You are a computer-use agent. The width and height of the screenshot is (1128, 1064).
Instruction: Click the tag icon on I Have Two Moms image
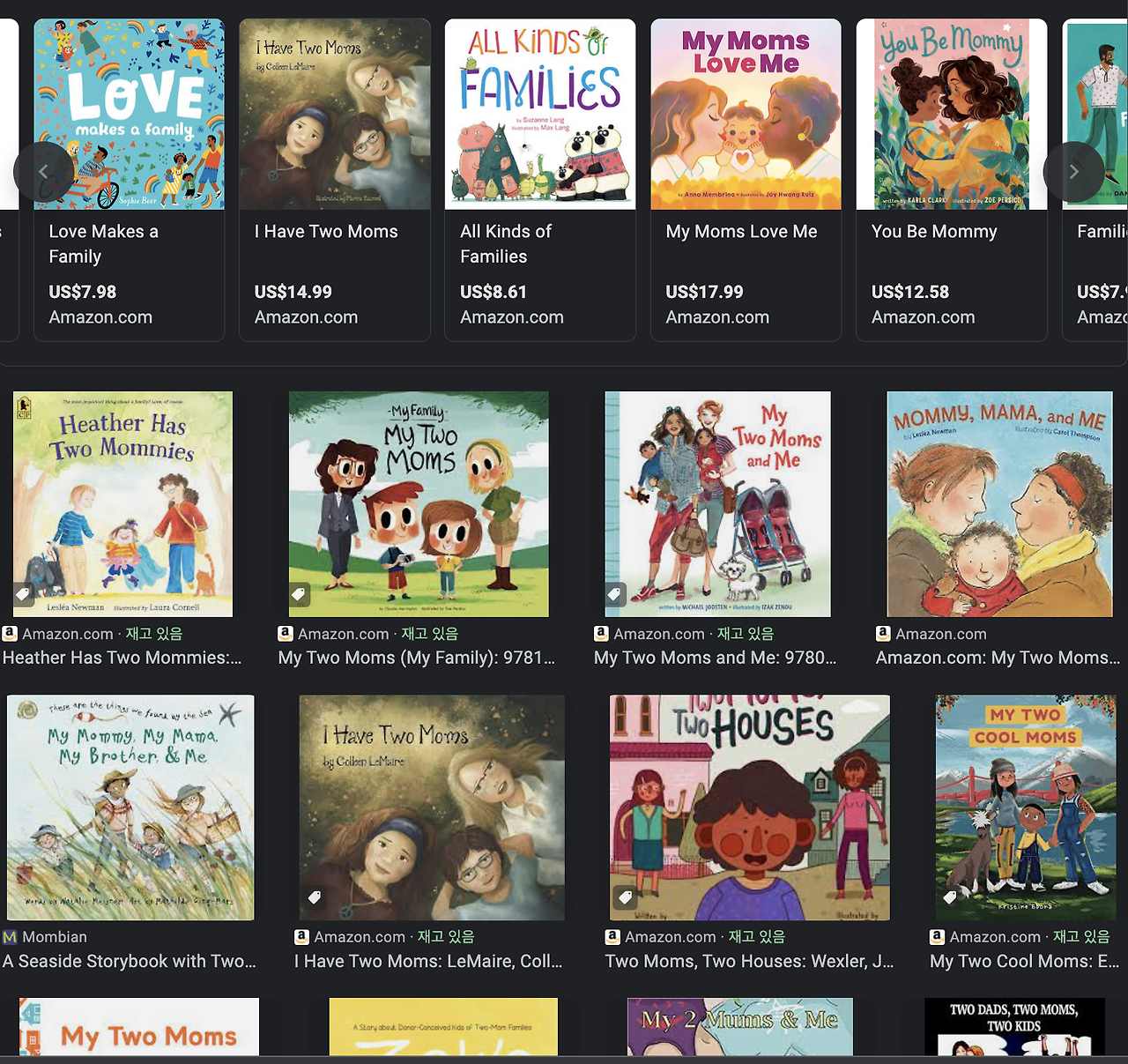click(315, 897)
